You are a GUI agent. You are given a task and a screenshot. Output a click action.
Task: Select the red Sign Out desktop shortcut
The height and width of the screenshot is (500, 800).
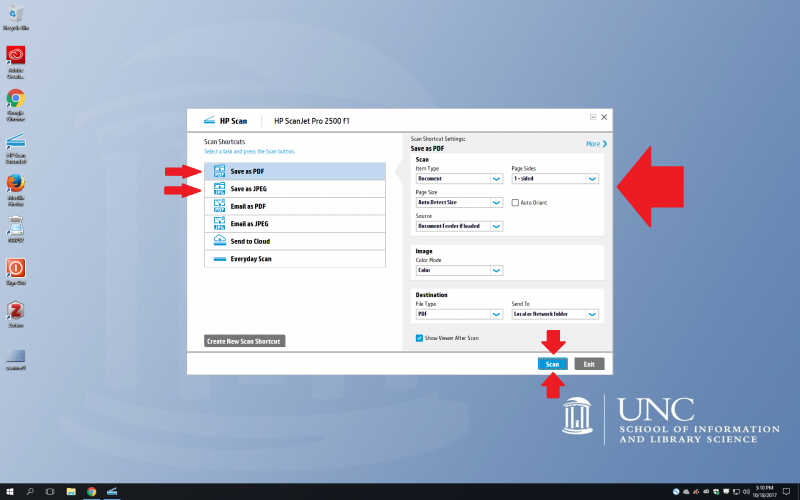[x=15, y=271]
